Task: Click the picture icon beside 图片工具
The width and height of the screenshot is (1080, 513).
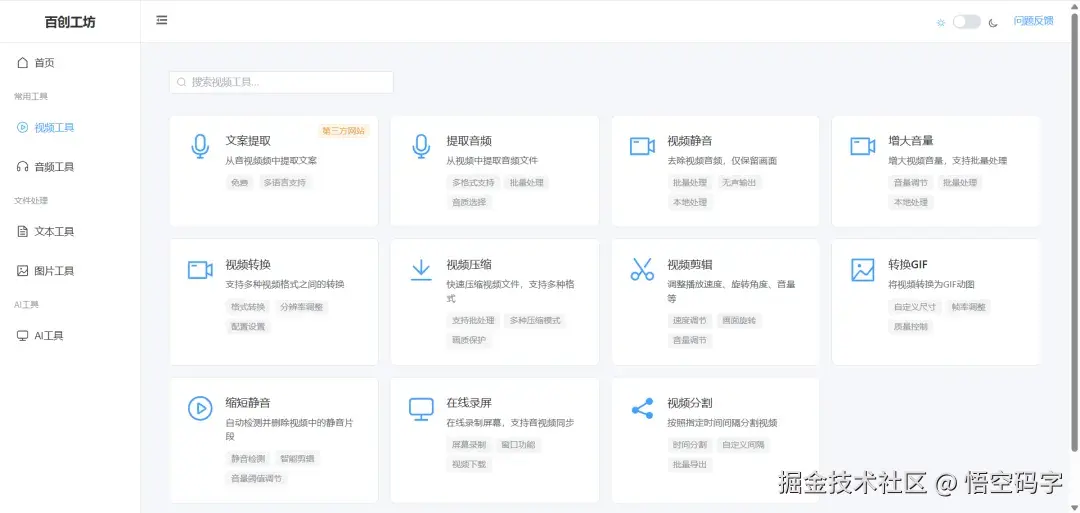Action: [23, 271]
